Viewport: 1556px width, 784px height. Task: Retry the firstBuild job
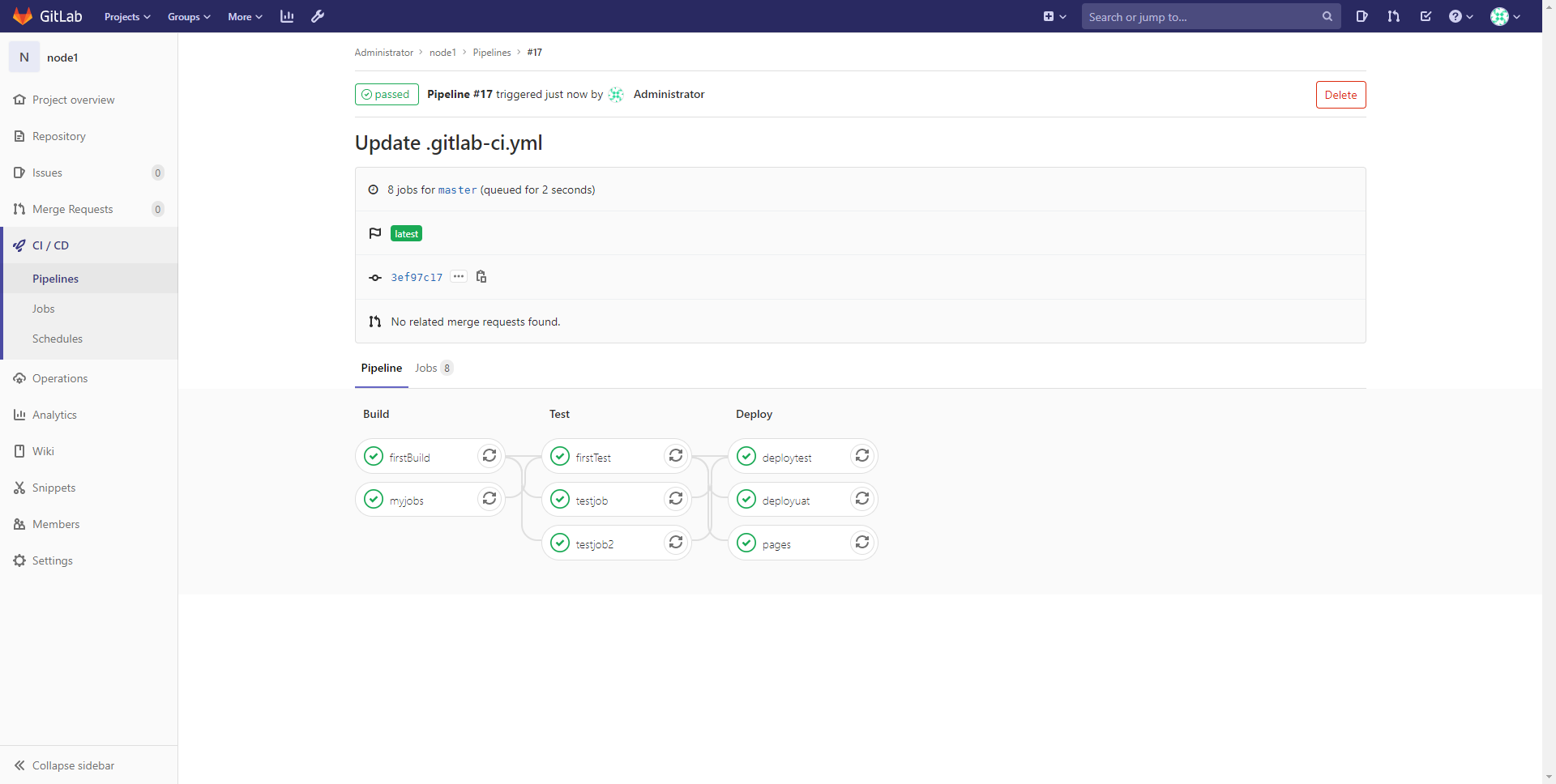click(x=489, y=456)
